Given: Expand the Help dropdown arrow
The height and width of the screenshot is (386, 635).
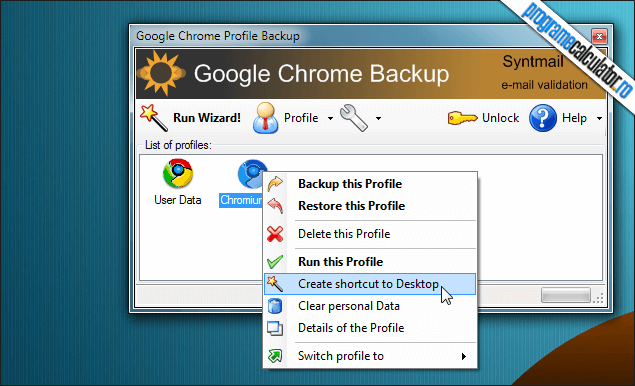Looking at the screenshot, I should (x=599, y=118).
